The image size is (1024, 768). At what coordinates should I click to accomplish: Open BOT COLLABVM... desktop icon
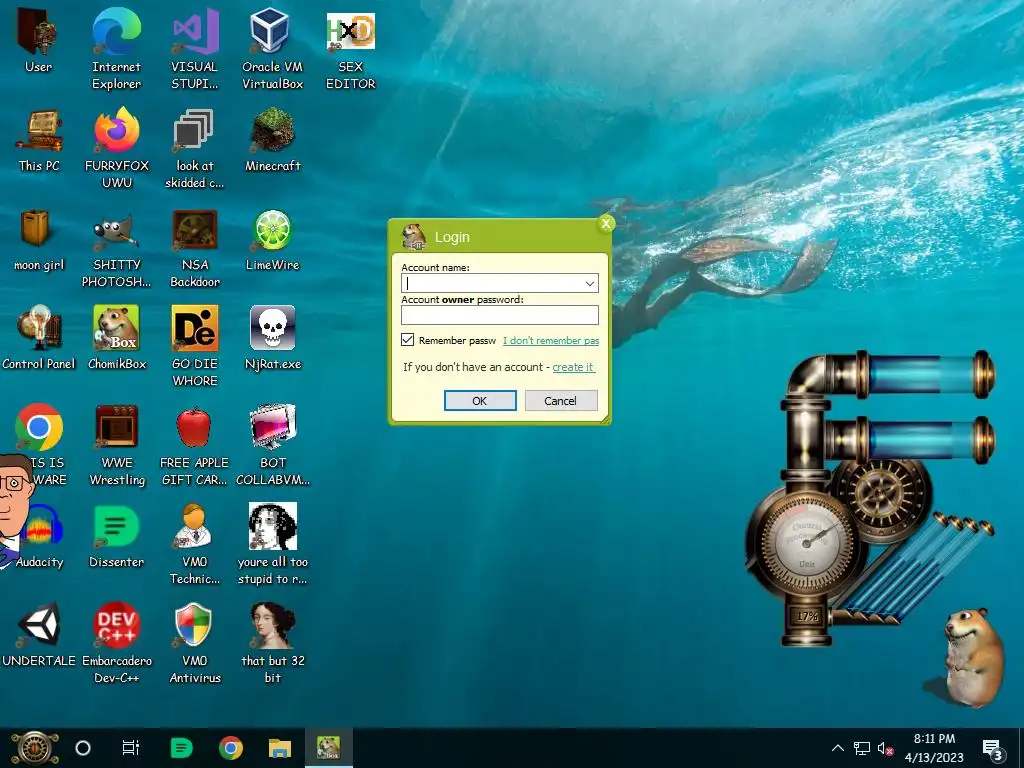272,445
